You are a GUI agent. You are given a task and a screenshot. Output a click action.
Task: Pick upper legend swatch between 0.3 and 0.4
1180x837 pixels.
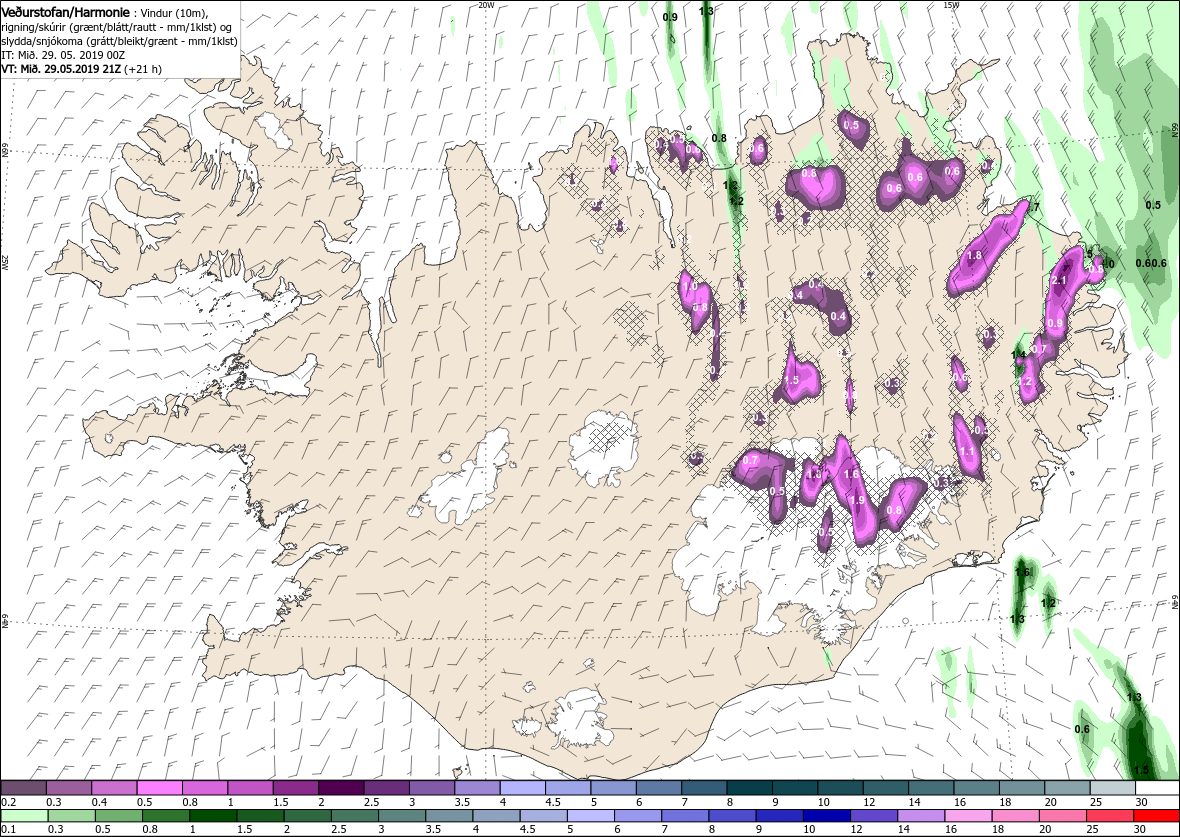point(70,788)
